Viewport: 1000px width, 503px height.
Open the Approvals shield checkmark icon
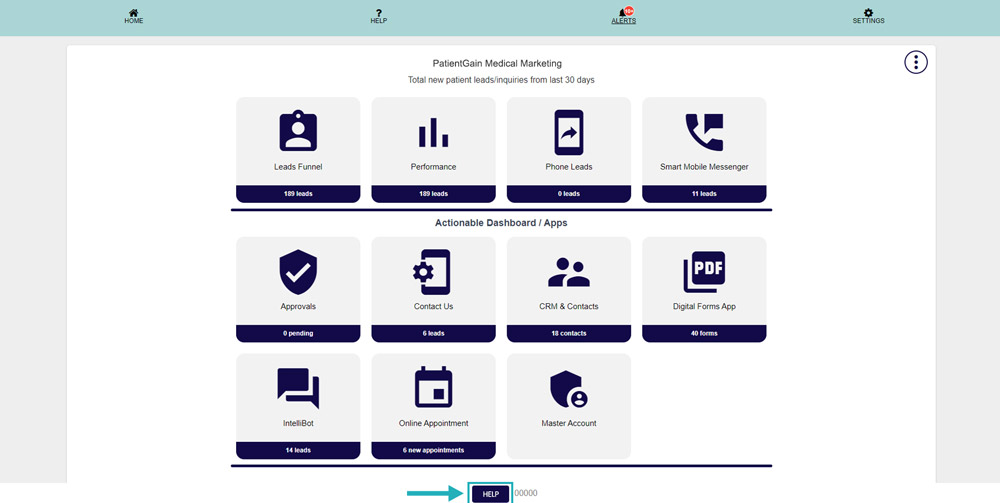click(298, 272)
